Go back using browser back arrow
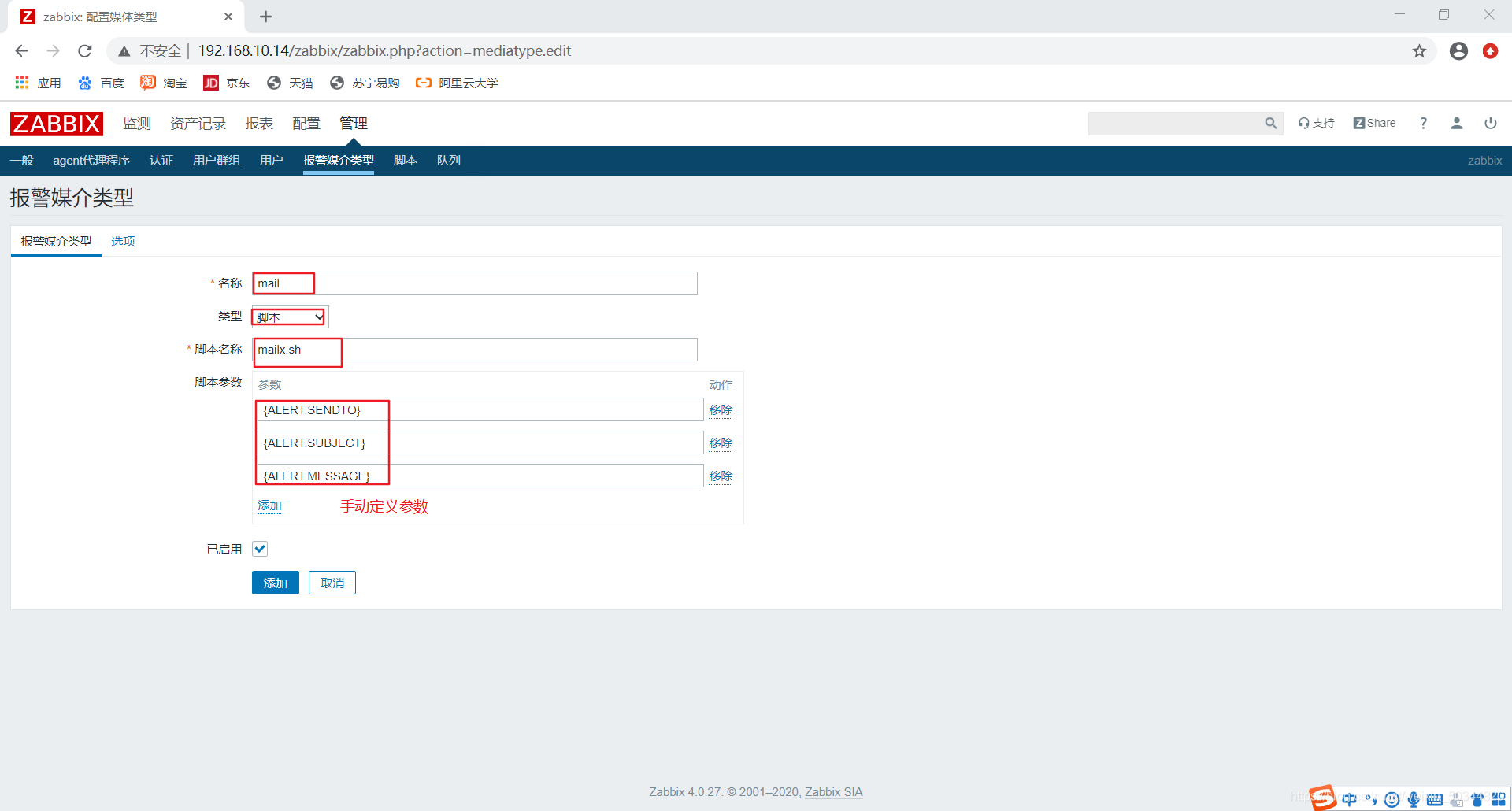The width and height of the screenshot is (1512, 811). [x=22, y=51]
